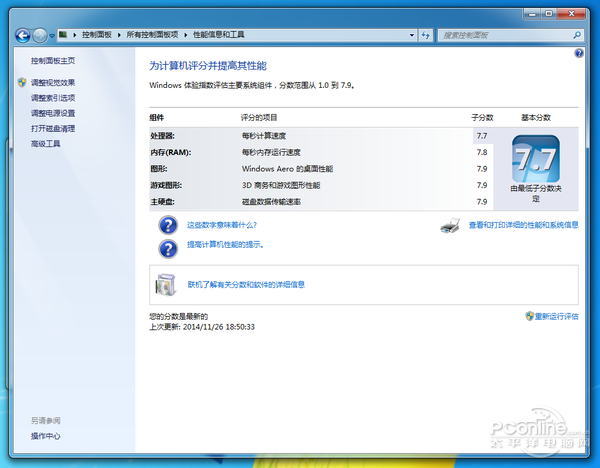Viewport: 600px width, 468px height.
Task: Minimize the window
Action: point(532,14)
